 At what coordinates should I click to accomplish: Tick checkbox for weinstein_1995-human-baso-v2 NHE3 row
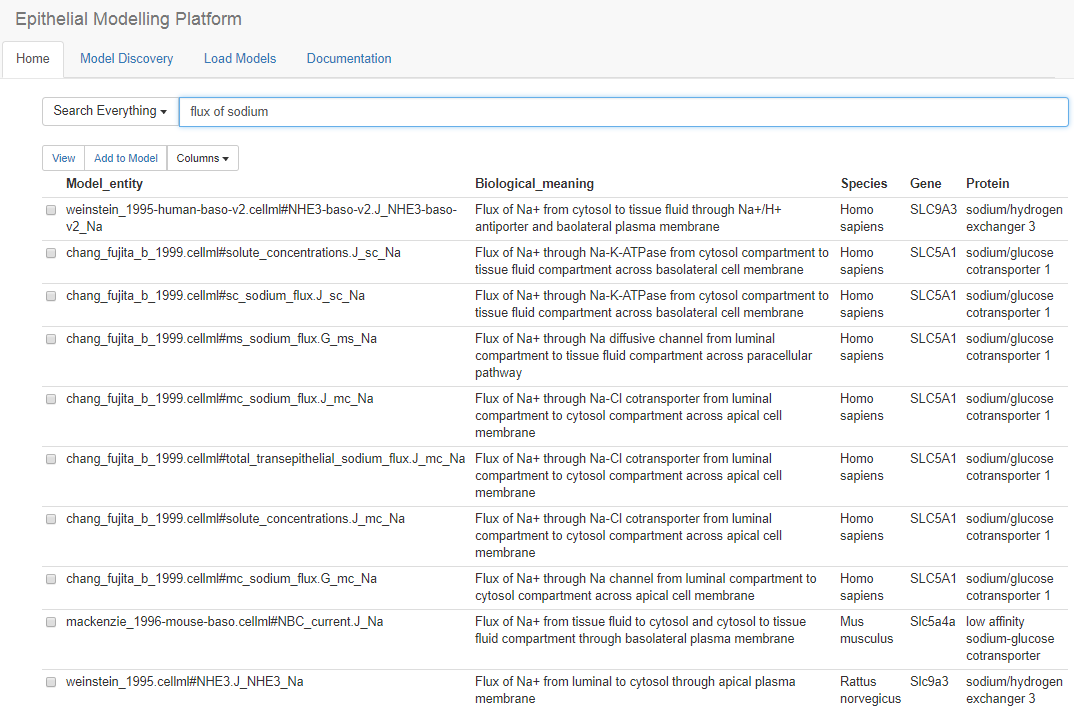point(51,210)
